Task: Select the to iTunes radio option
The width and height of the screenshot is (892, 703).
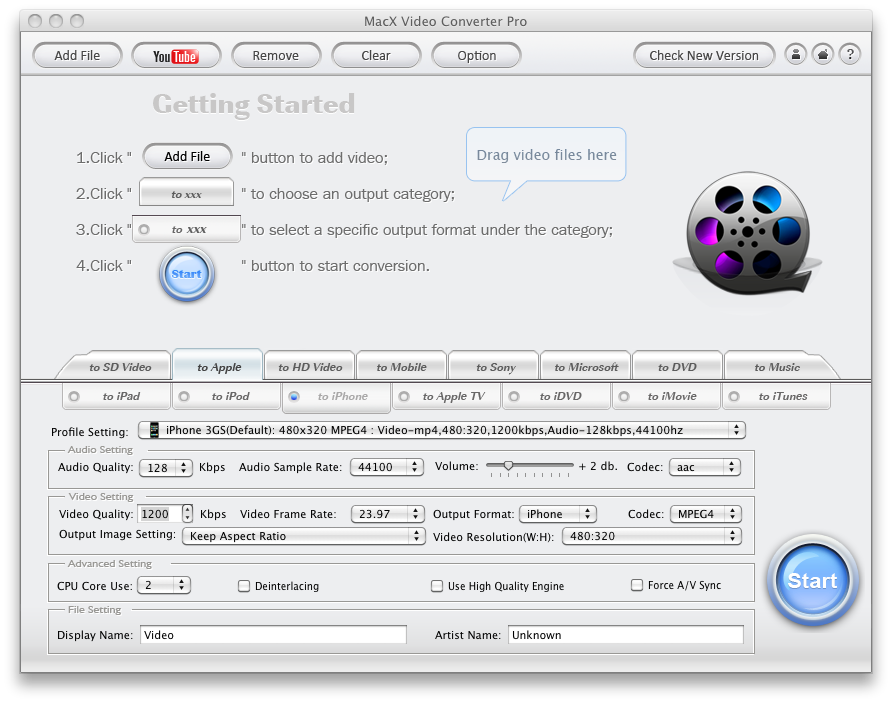Action: point(734,396)
